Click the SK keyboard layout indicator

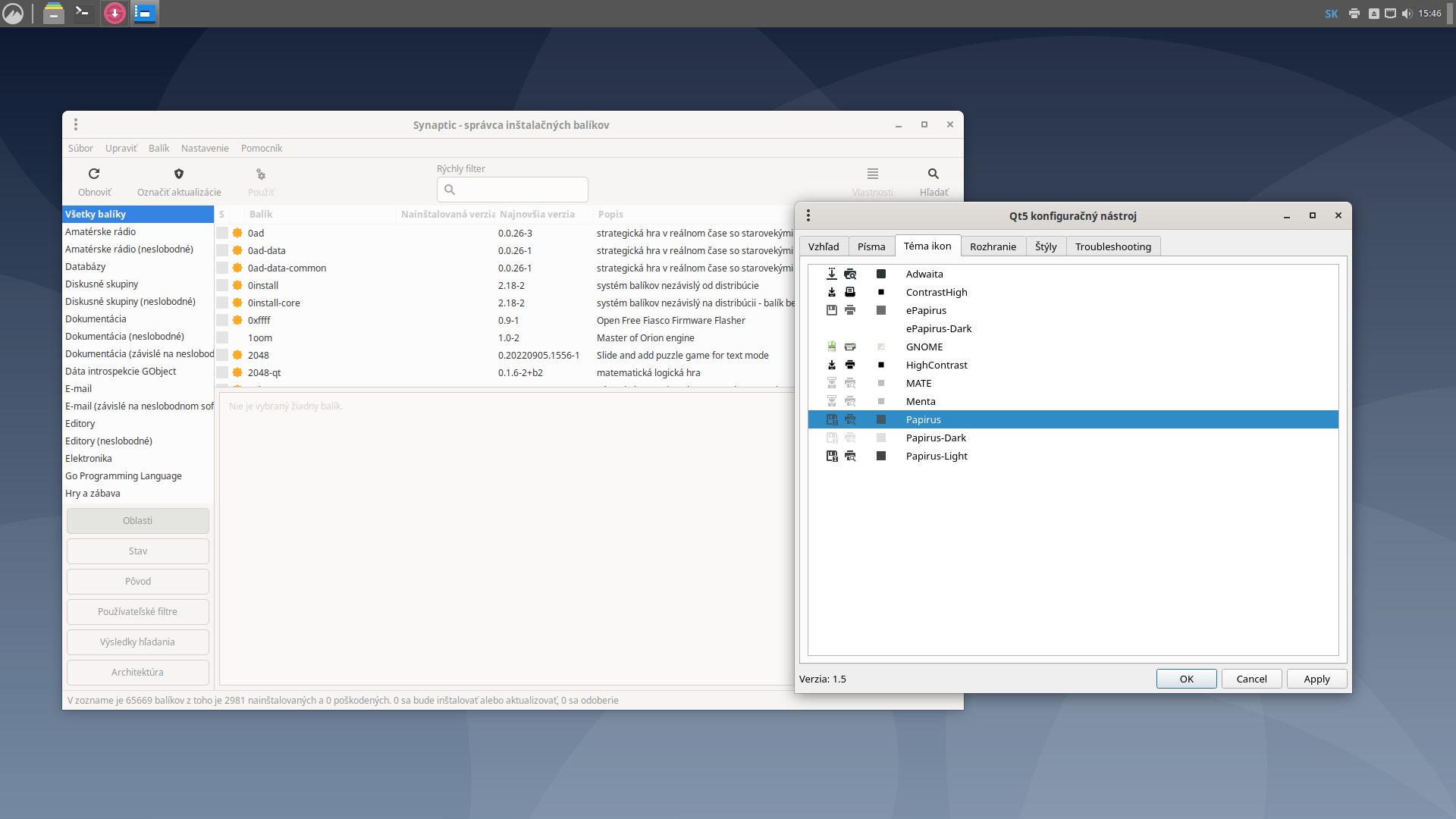[x=1332, y=14]
